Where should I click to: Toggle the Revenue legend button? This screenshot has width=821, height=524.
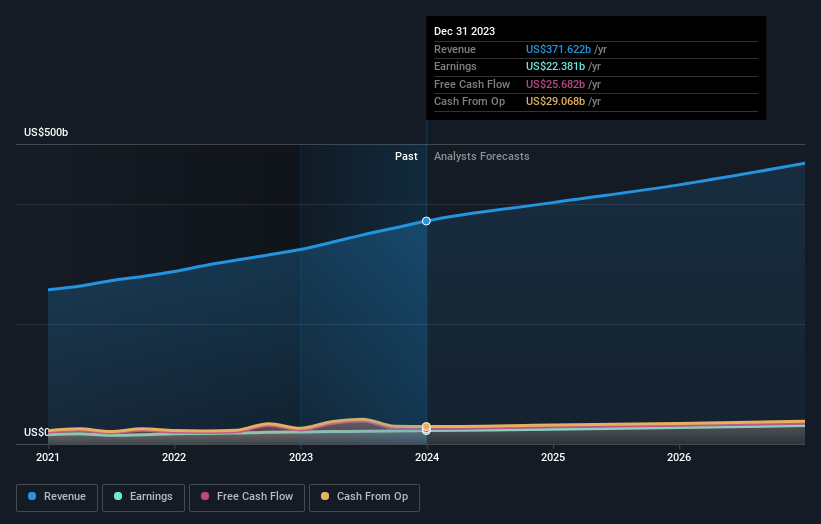[x=57, y=497]
